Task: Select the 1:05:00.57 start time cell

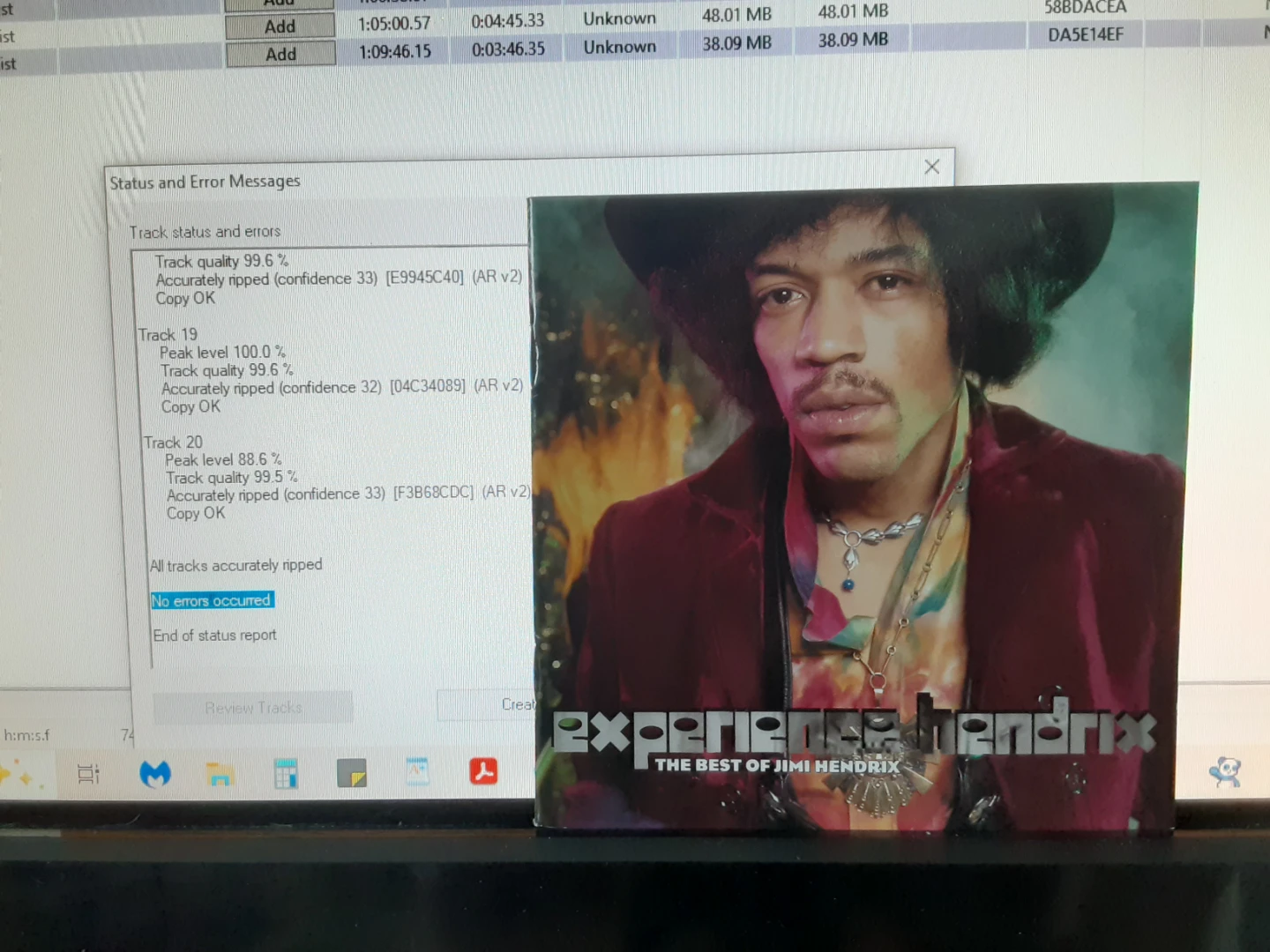Action: click(394, 24)
